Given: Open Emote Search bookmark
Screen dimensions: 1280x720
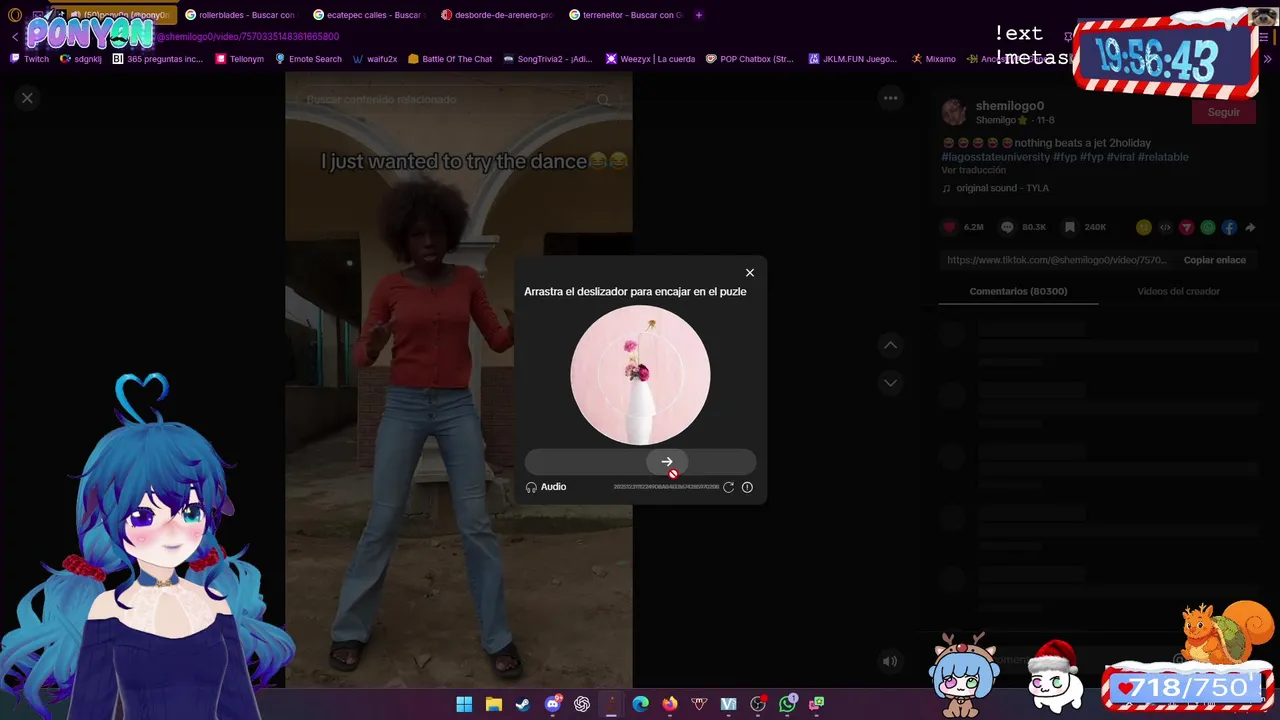Looking at the screenshot, I should pyautogui.click(x=308, y=59).
